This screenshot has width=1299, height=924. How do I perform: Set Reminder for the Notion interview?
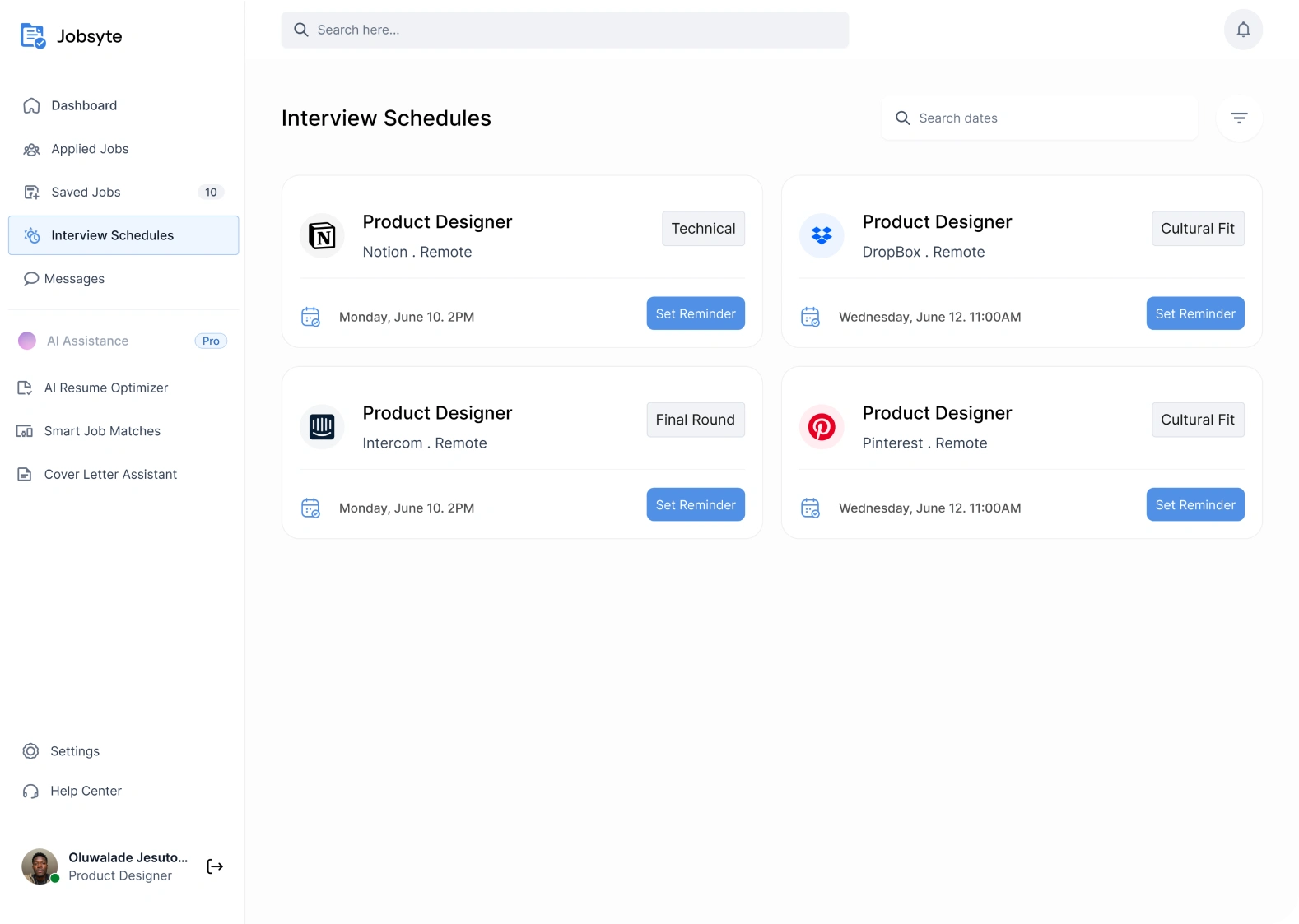pyautogui.click(x=696, y=313)
